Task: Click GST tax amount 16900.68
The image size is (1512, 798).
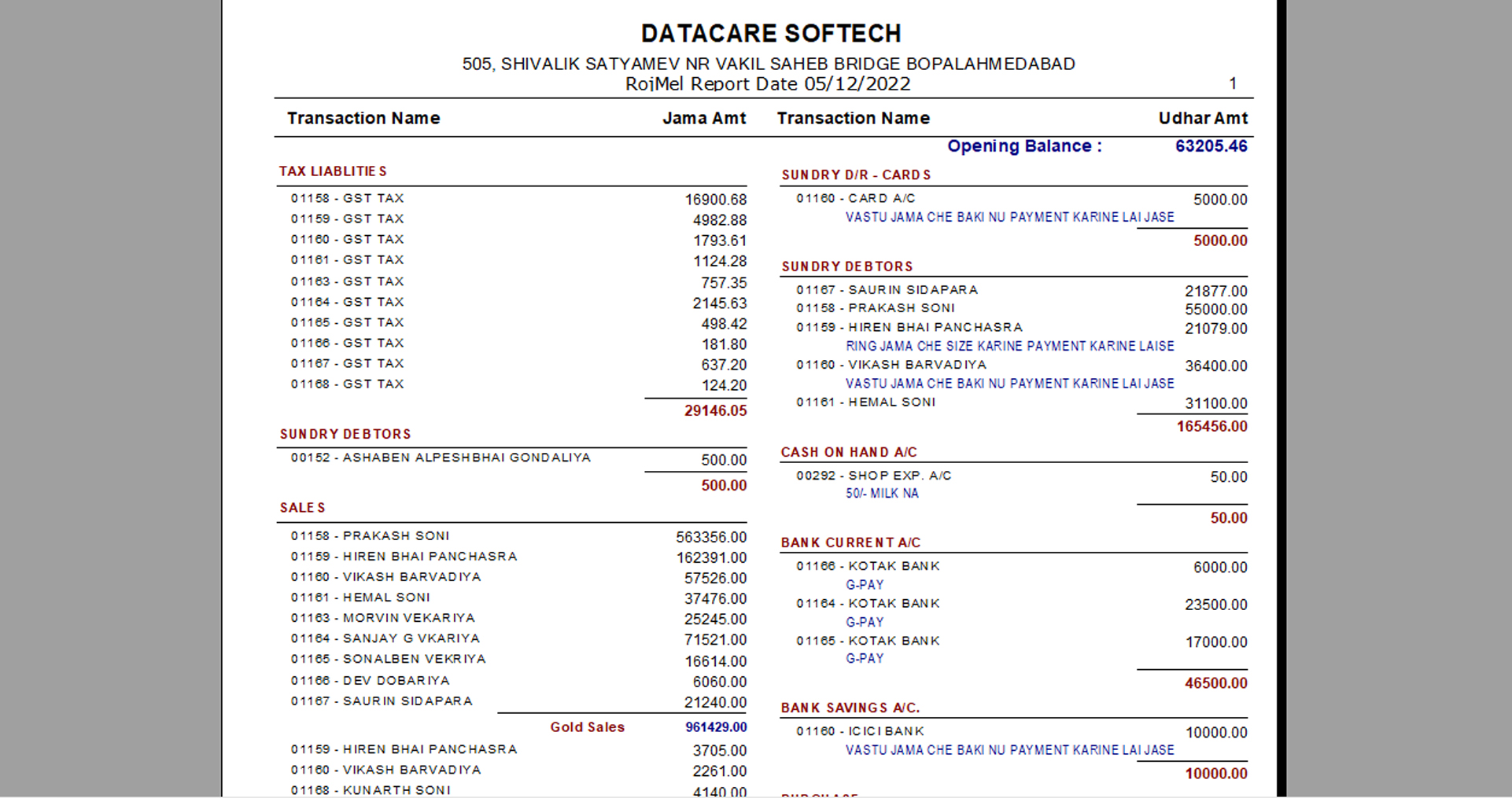Action: [716, 200]
